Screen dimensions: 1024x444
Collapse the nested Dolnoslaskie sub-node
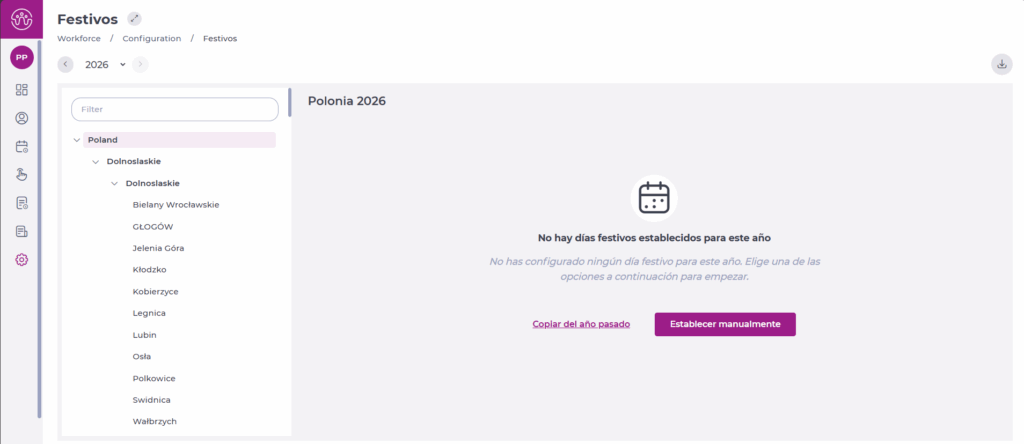pyautogui.click(x=115, y=183)
